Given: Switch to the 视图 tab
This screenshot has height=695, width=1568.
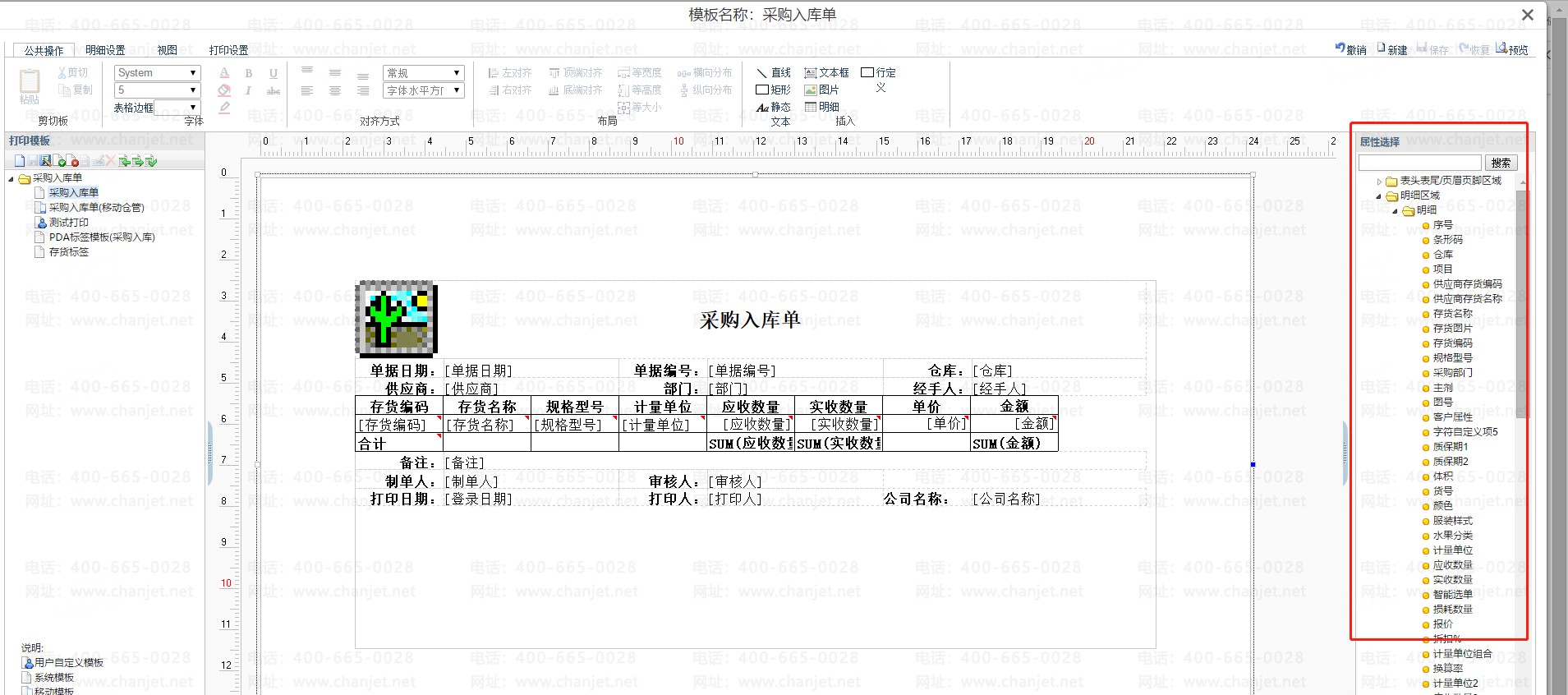Looking at the screenshot, I should pyautogui.click(x=168, y=51).
